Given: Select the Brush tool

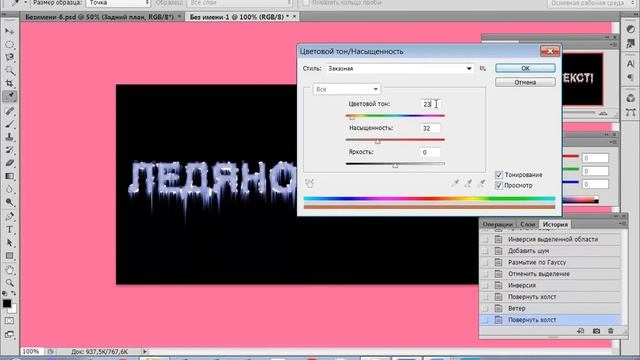Looking at the screenshot, I should point(10,124).
